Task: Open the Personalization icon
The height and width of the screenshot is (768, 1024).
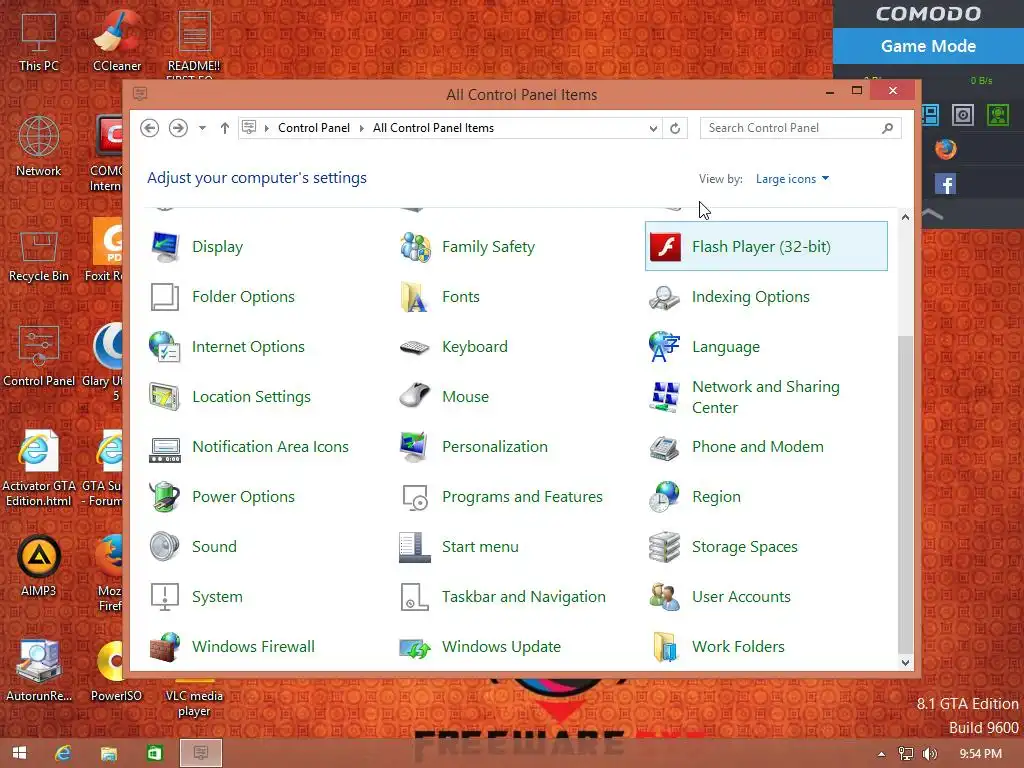Action: point(415,447)
